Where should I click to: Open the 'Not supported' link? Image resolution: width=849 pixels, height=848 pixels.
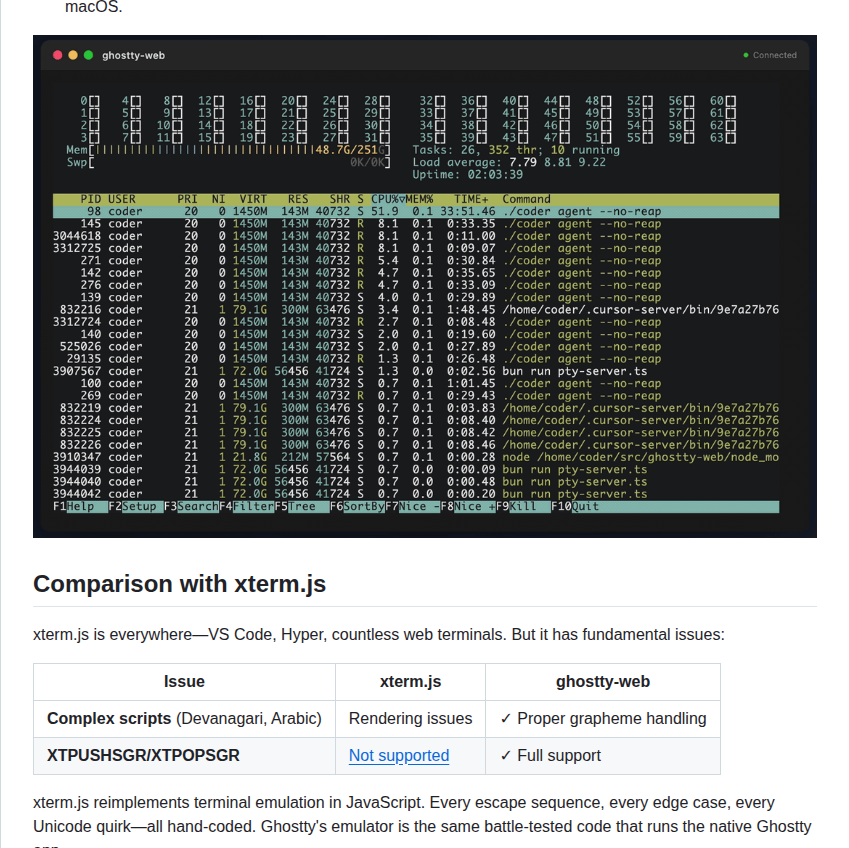399,756
